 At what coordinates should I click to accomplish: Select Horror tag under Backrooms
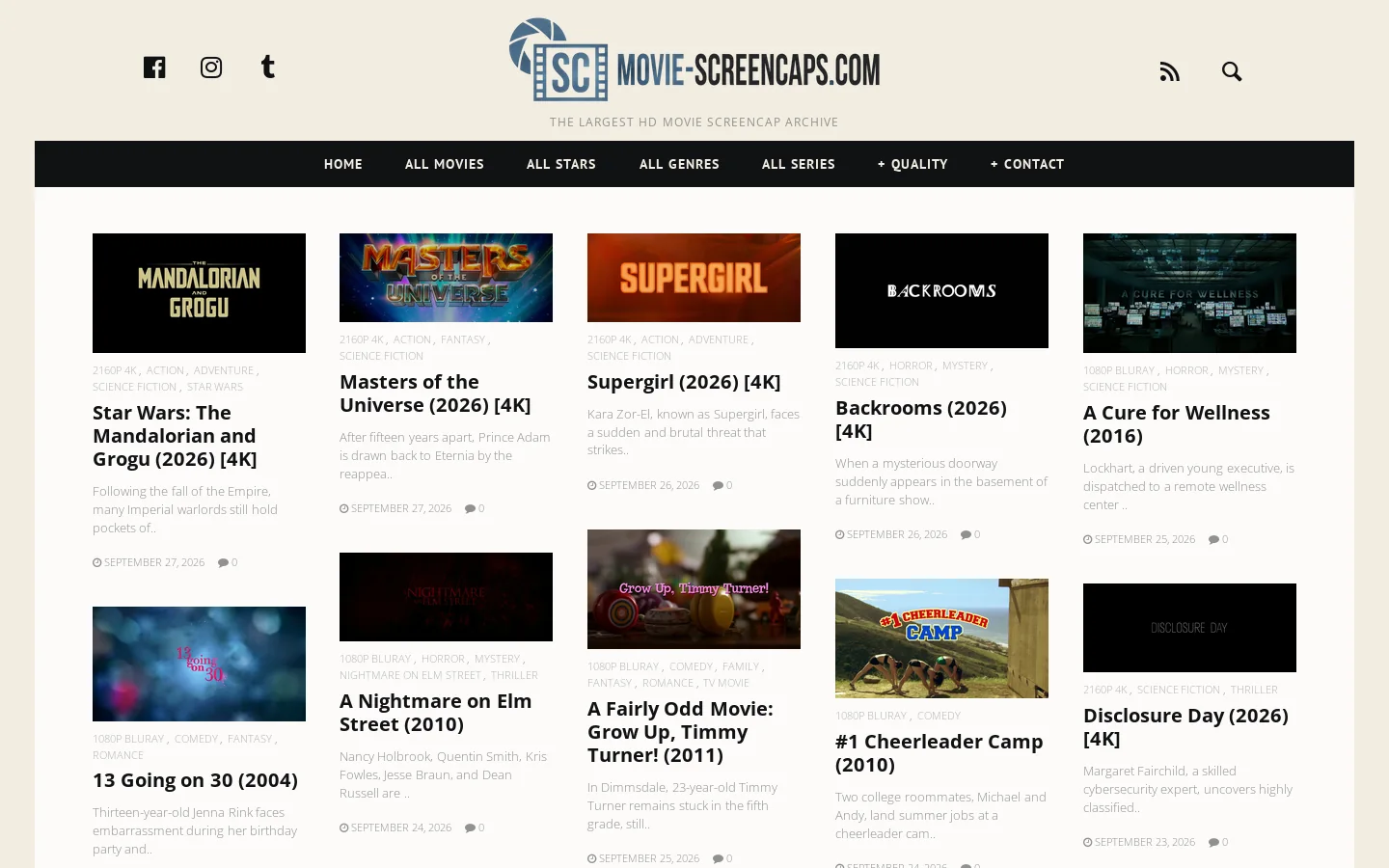[911, 366]
